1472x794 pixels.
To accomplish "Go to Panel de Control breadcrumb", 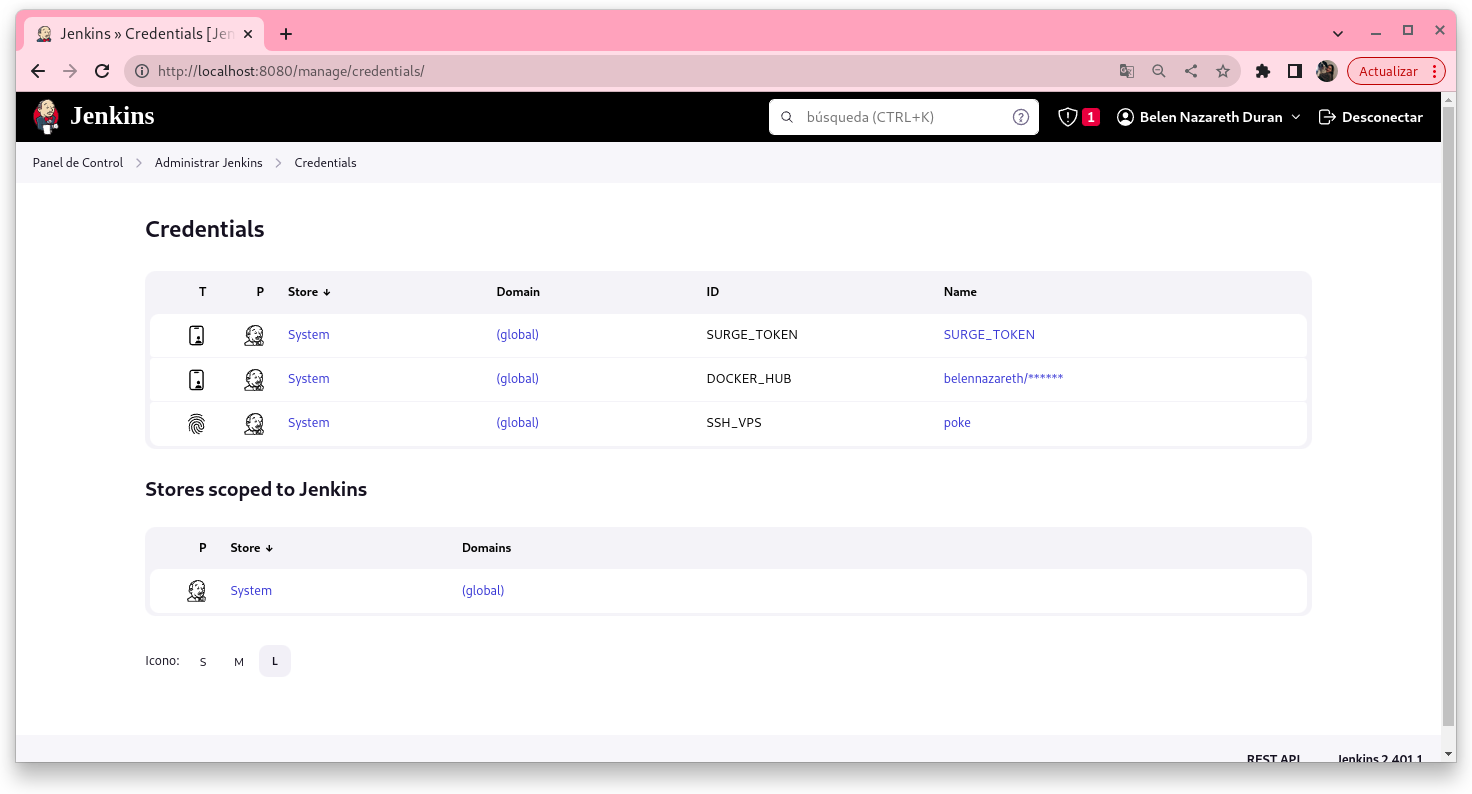I will tap(78, 163).
